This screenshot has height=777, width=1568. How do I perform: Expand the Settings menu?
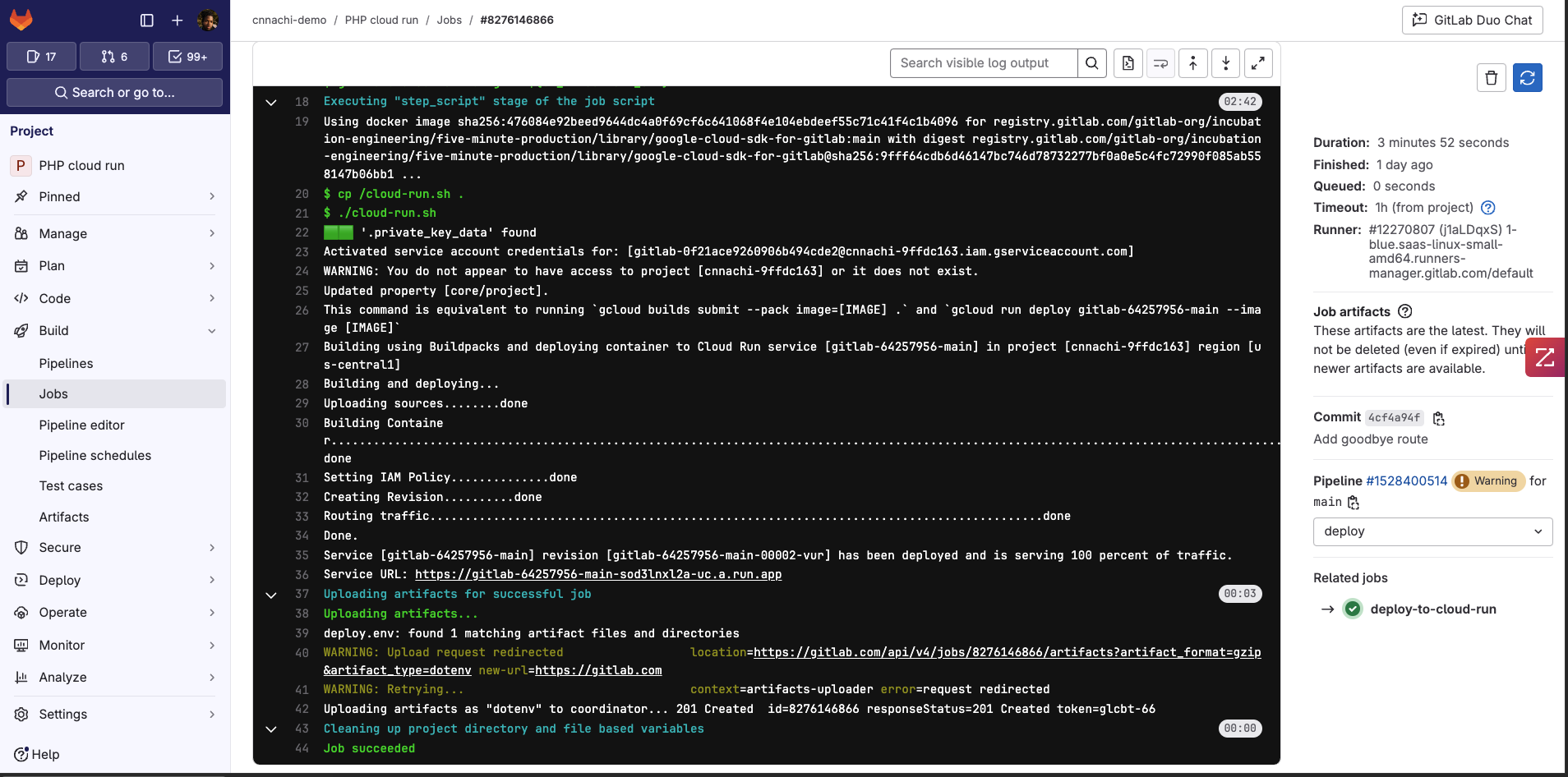coord(114,714)
